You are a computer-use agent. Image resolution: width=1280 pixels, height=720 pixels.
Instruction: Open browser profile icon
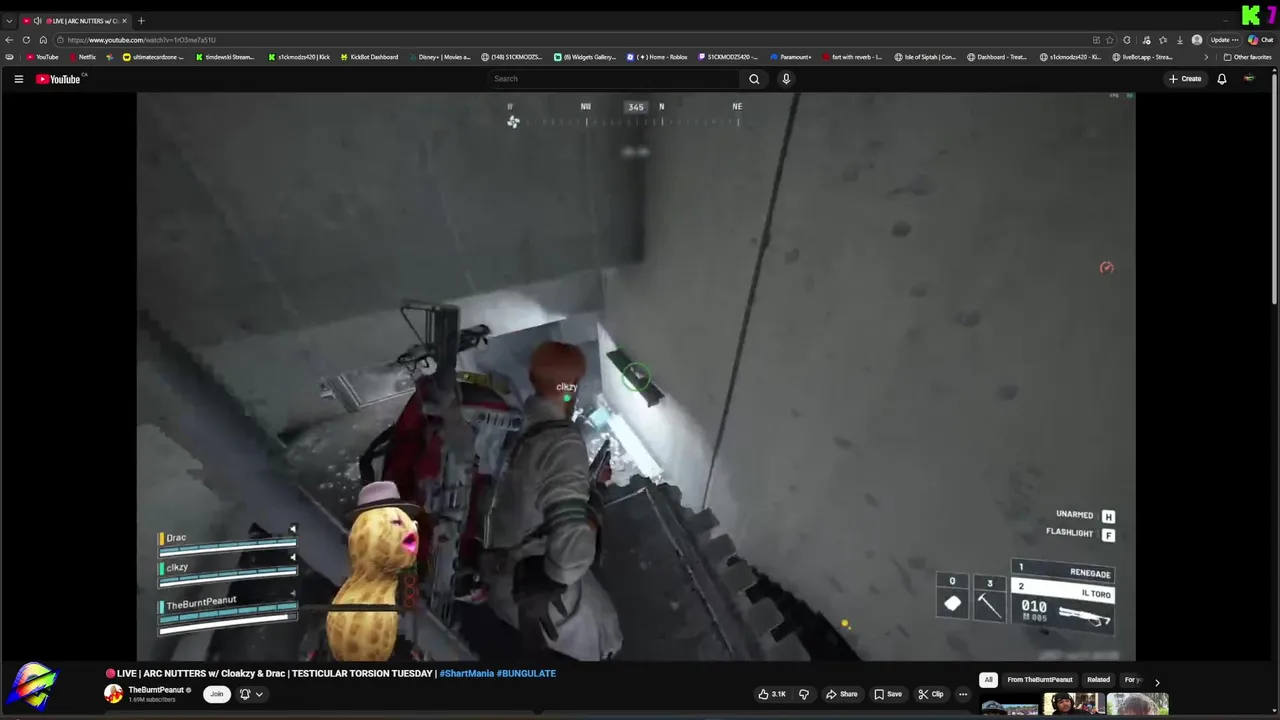[x=1197, y=40]
